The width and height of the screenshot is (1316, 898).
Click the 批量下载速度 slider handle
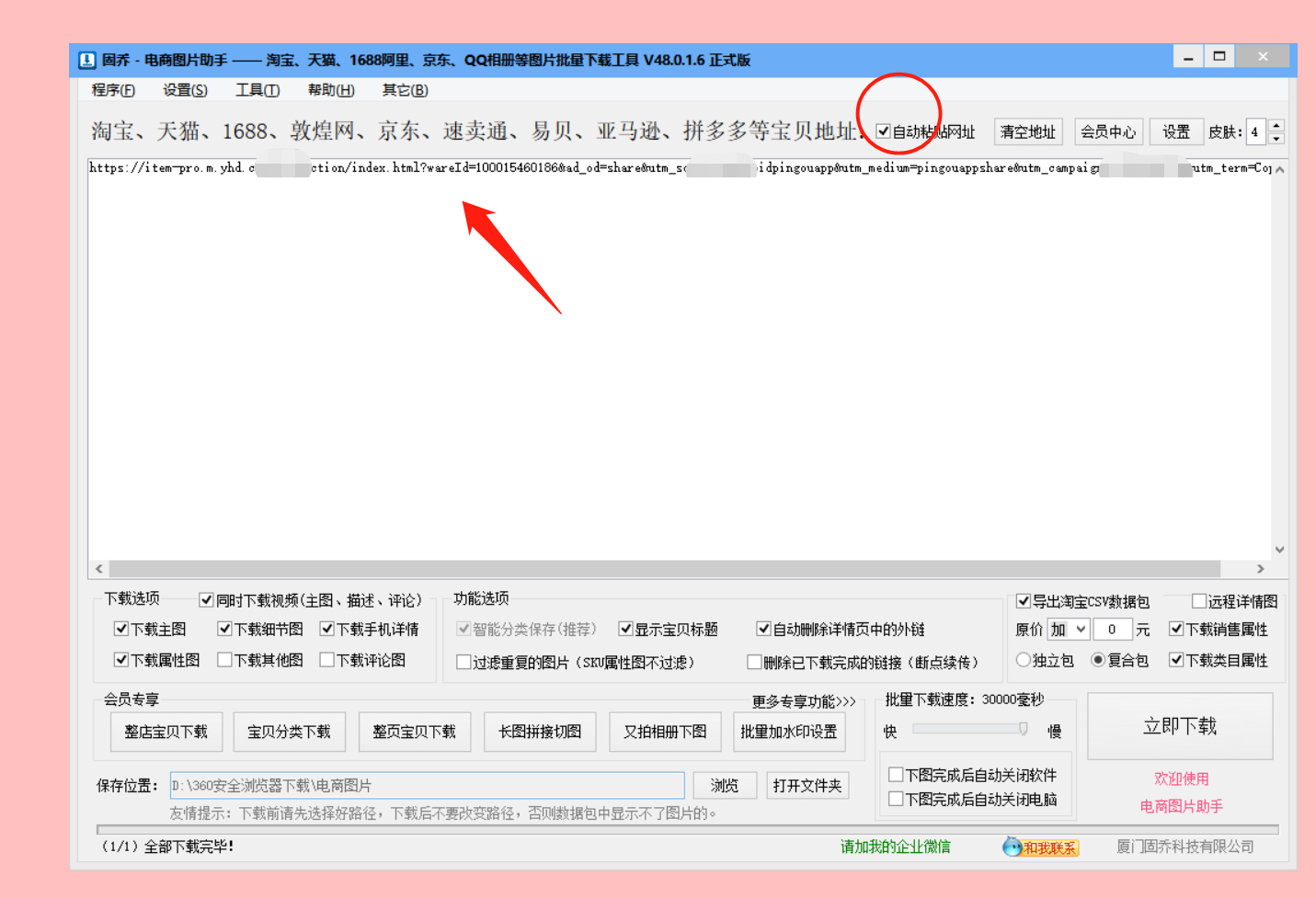pyautogui.click(x=1023, y=729)
